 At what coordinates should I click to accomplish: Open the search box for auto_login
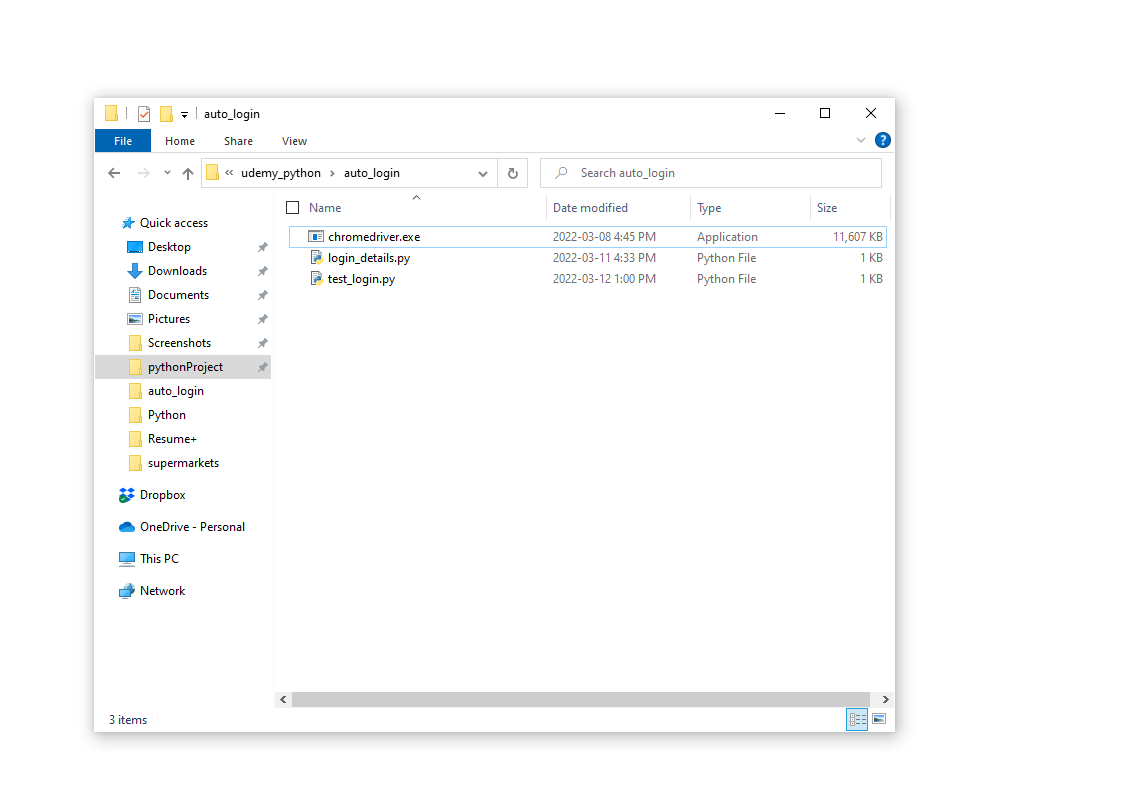710,172
